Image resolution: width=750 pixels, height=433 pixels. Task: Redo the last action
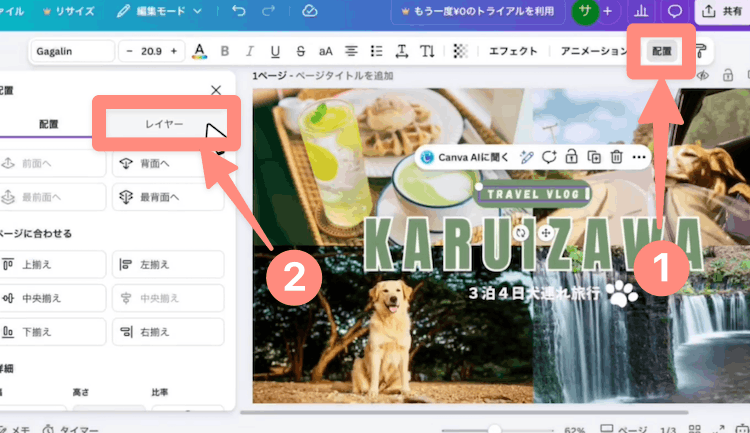point(268,11)
